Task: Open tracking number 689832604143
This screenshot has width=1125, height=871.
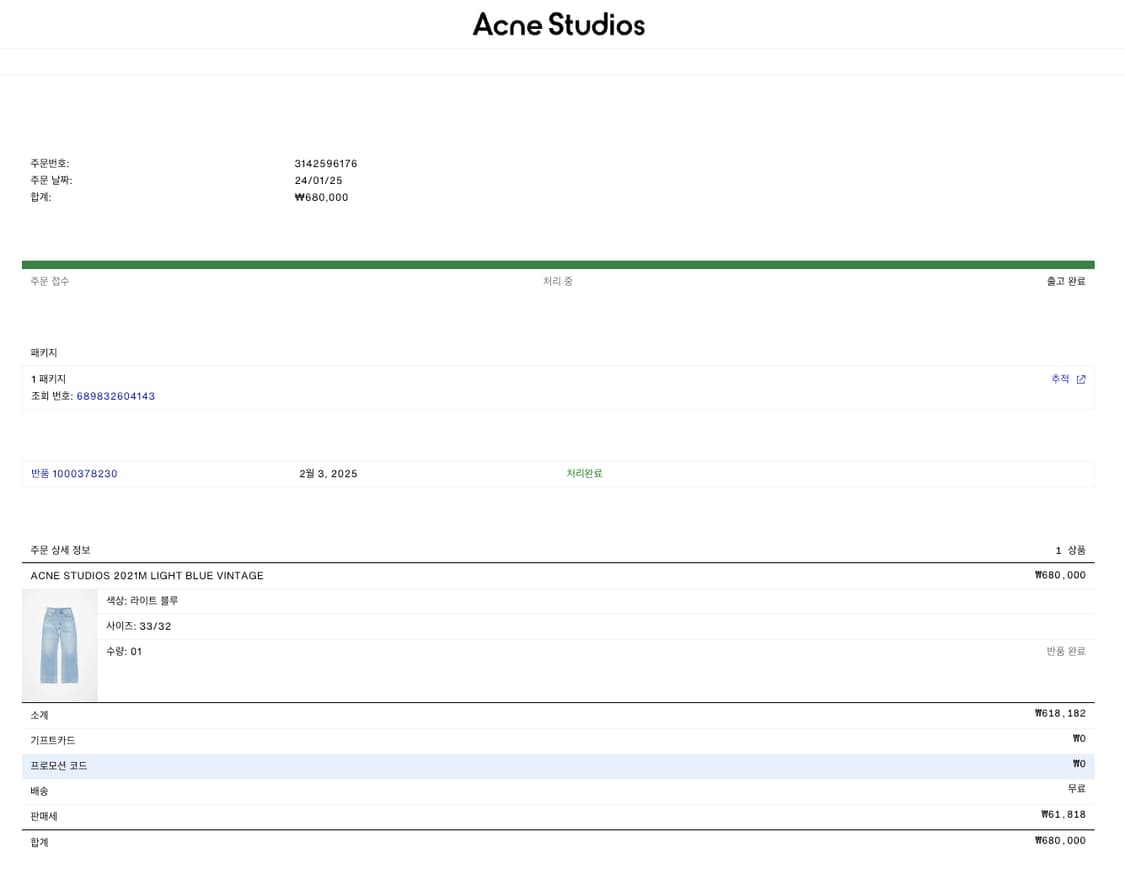Action: [116, 396]
